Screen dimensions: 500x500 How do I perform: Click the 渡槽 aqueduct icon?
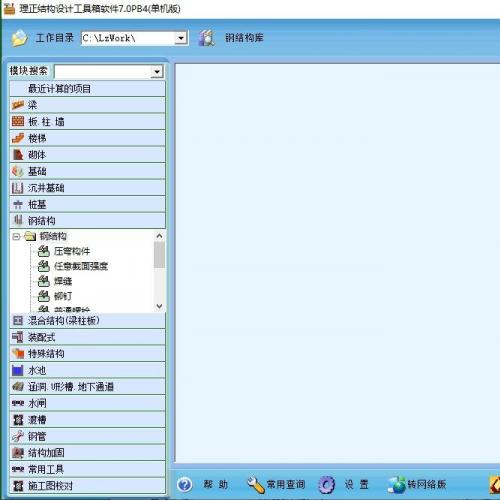point(18,420)
